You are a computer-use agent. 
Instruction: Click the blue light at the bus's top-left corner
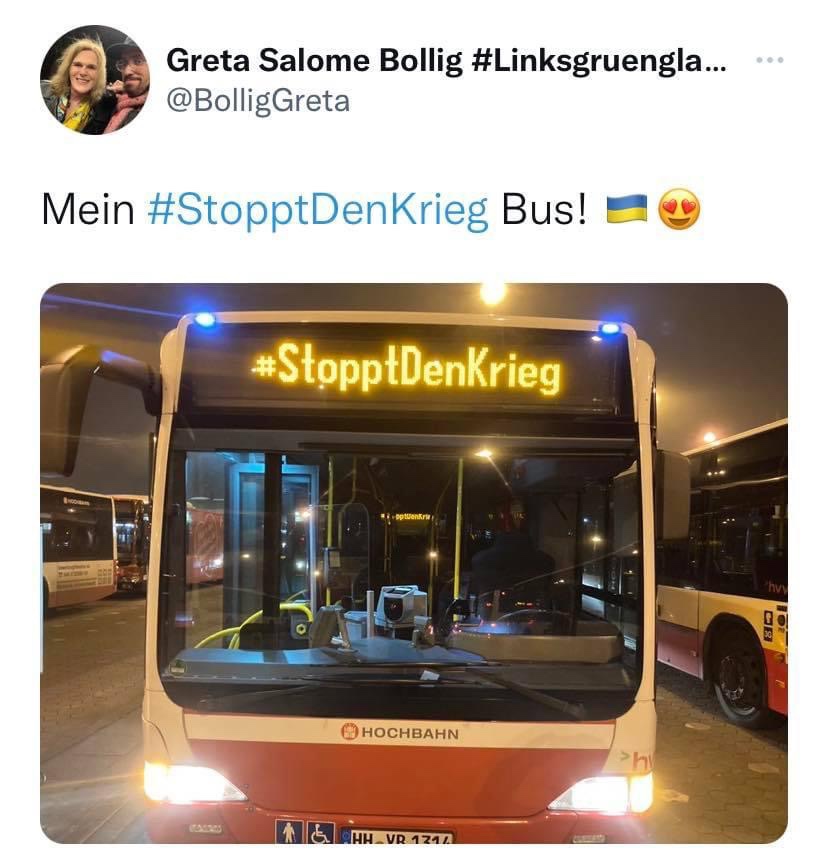(205, 319)
